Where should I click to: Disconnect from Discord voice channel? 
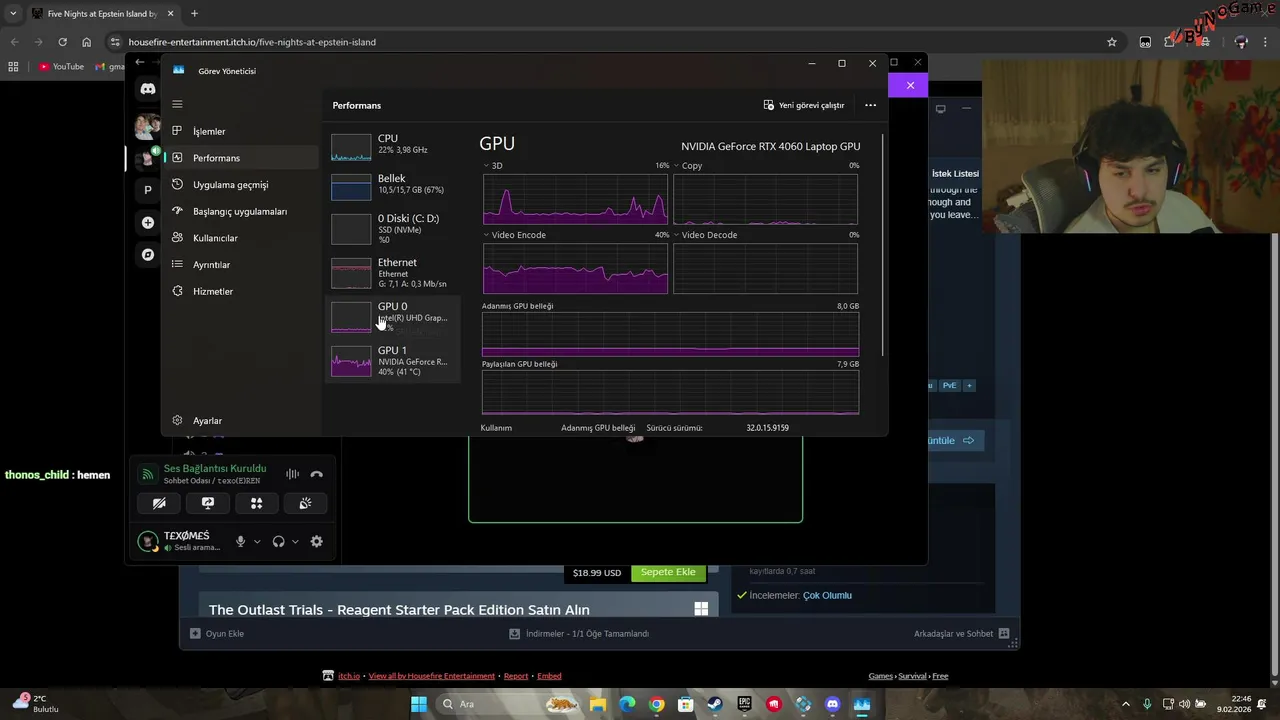tap(316, 474)
